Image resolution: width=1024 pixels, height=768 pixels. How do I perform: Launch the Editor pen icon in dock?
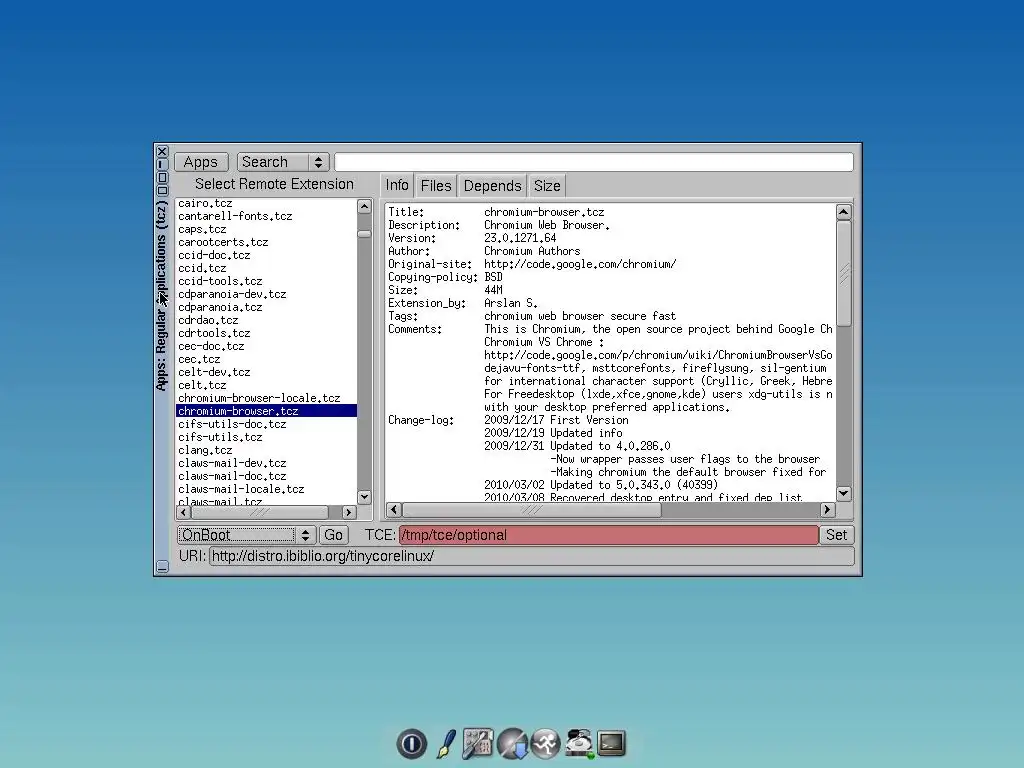pyautogui.click(x=446, y=744)
